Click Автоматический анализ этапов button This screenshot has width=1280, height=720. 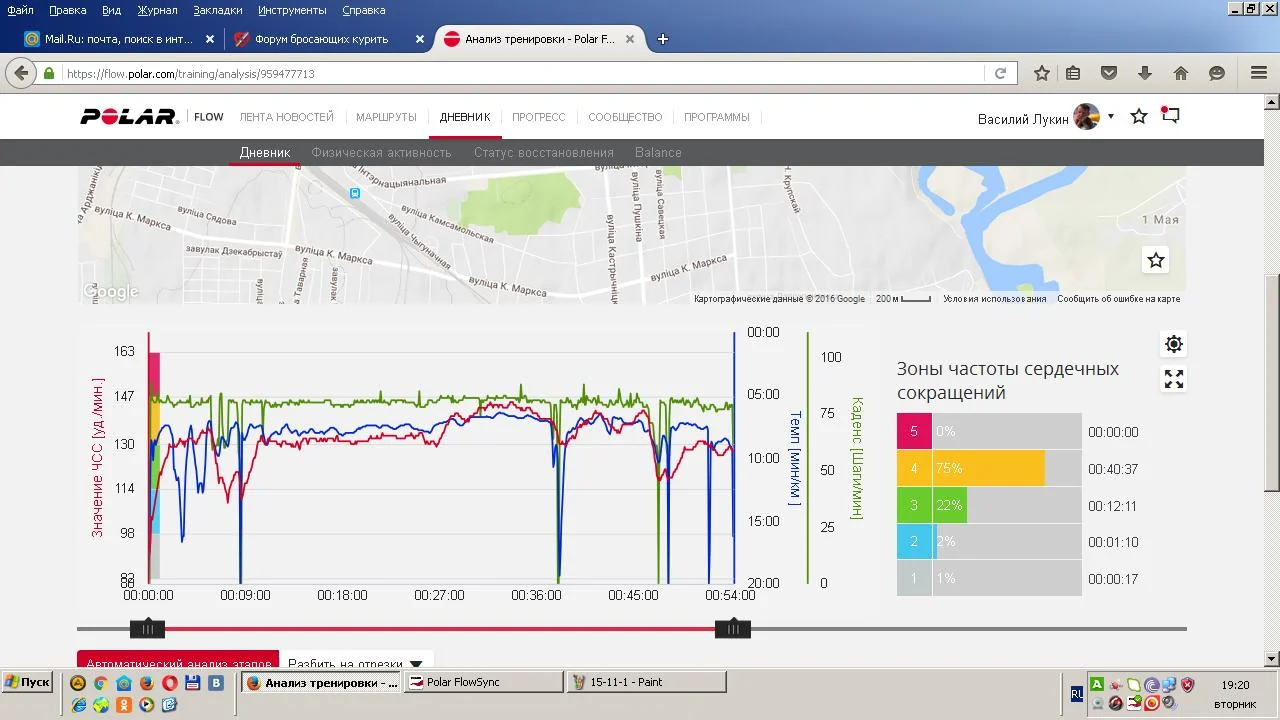tap(178, 663)
